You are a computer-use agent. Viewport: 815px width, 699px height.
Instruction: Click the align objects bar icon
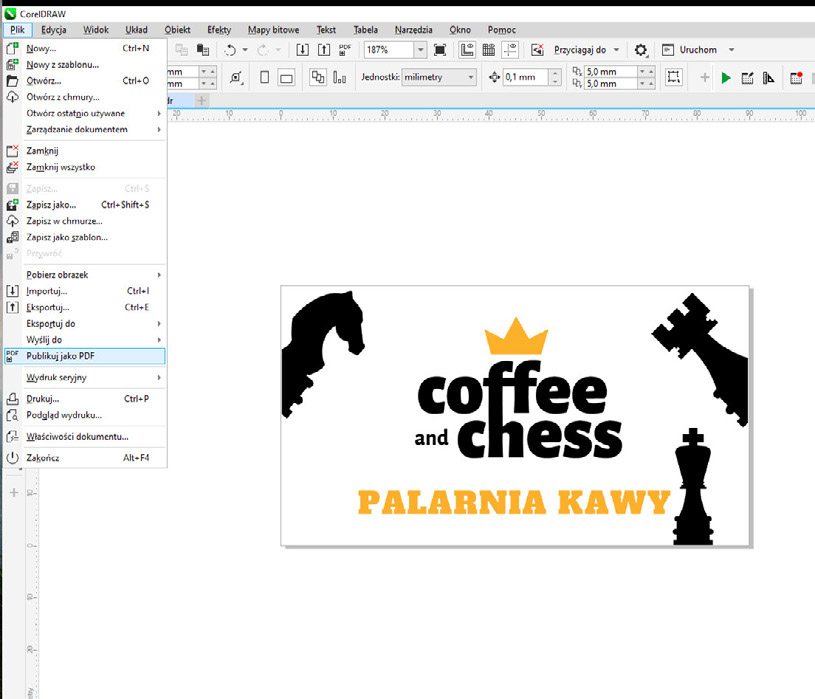339,78
